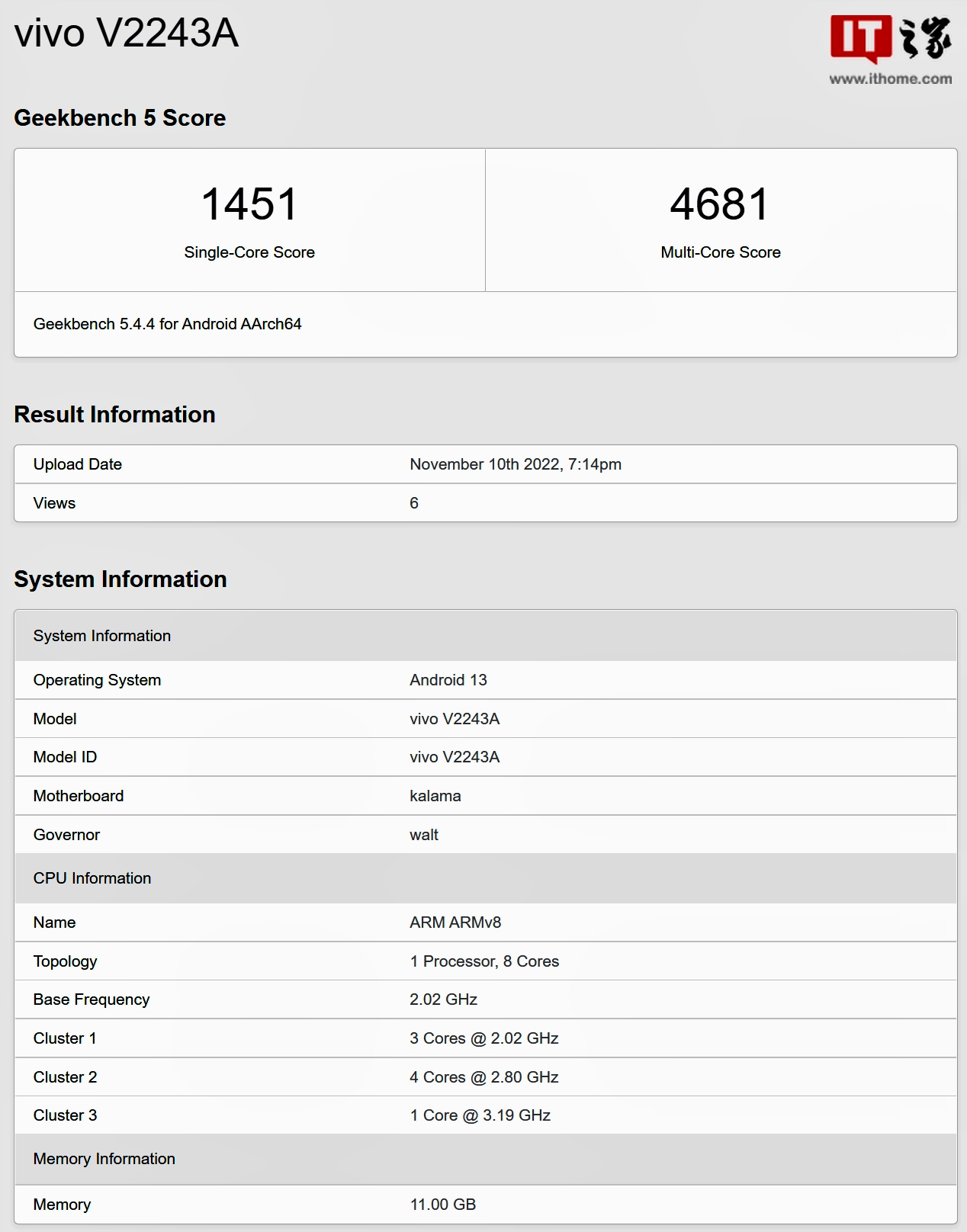
Task: Select the multi-core score 4681
Action: [x=720, y=204]
